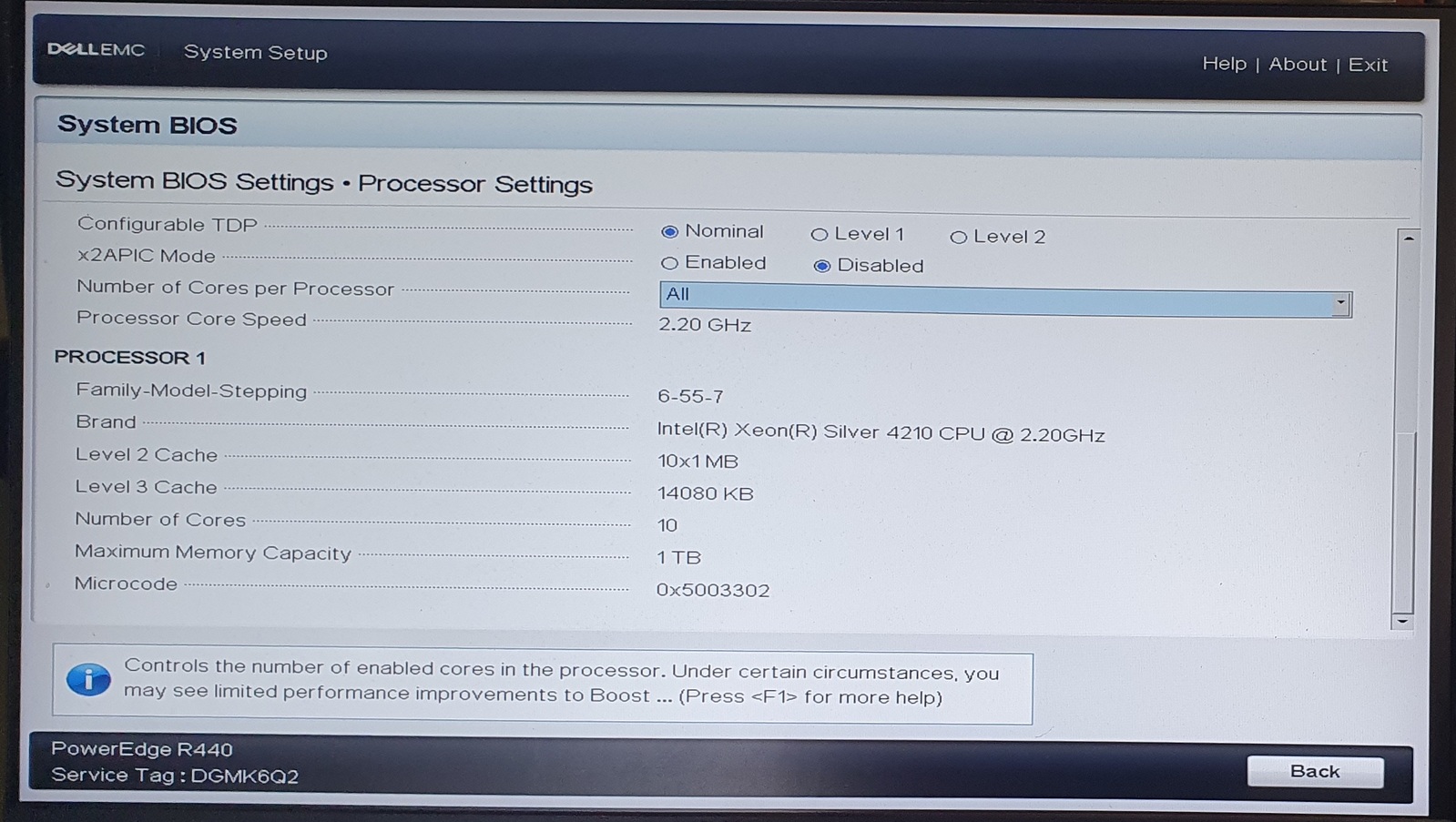Click the 10x1 MB value
1456x822 pixels.
click(x=698, y=462)
